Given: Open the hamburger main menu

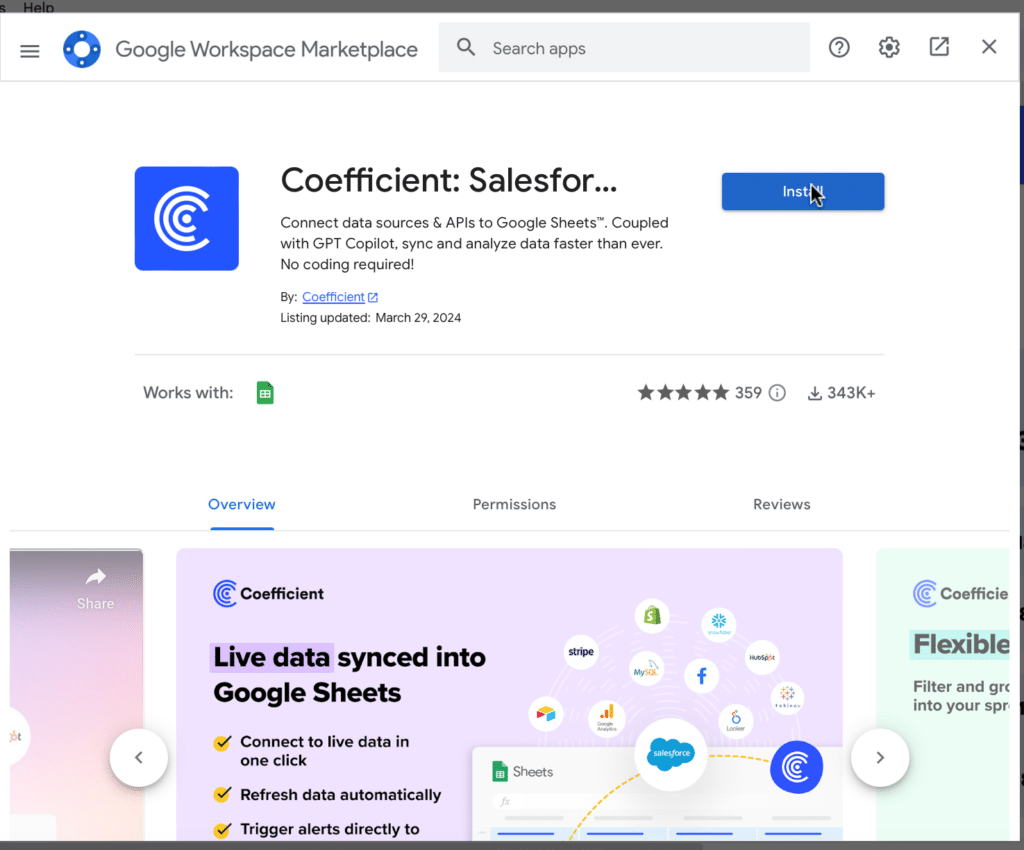Looking at the screenshot, I should [x=30, y=50].
